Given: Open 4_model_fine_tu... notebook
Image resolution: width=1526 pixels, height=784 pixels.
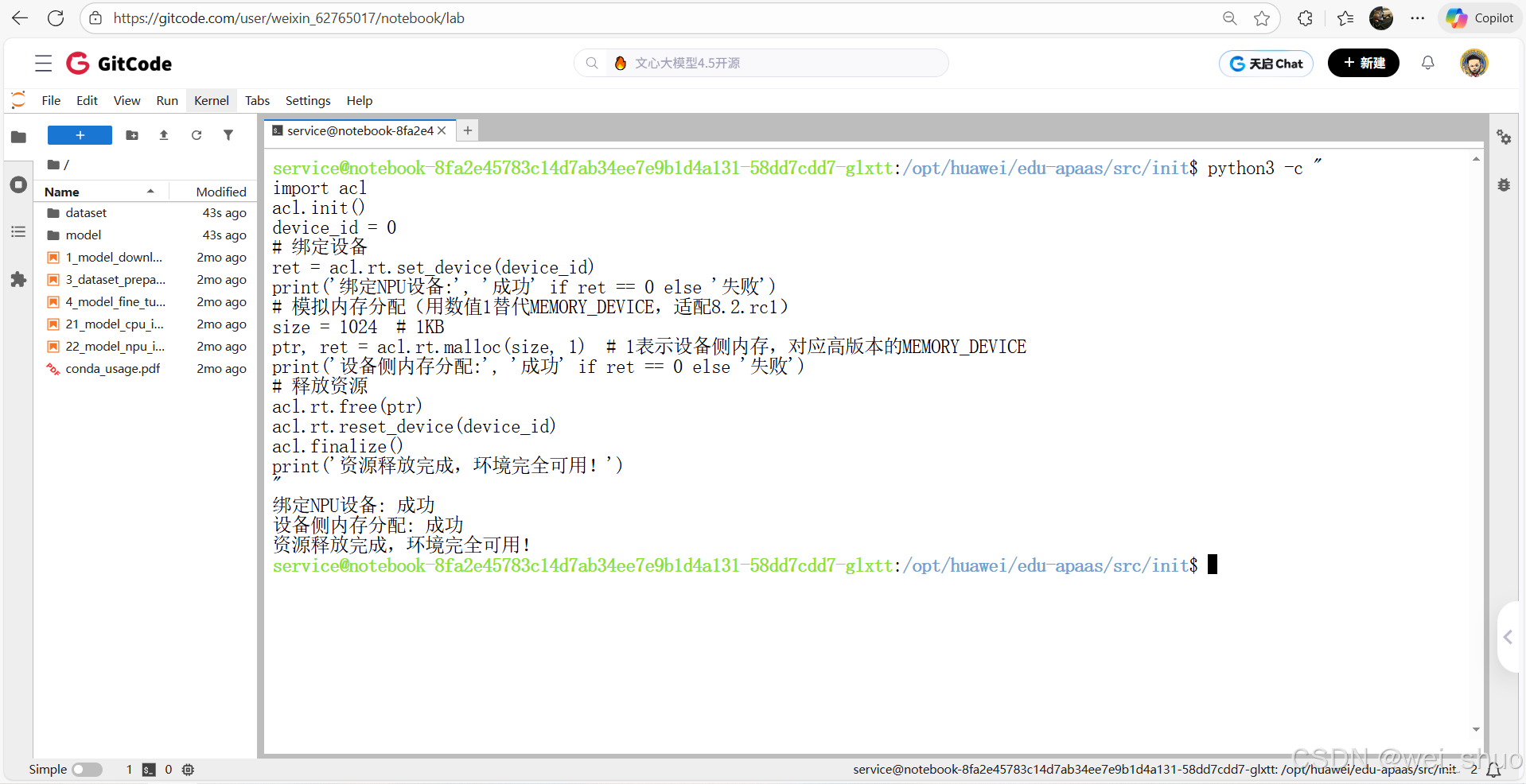Looking at the screenshot, I should click(146, 302).
